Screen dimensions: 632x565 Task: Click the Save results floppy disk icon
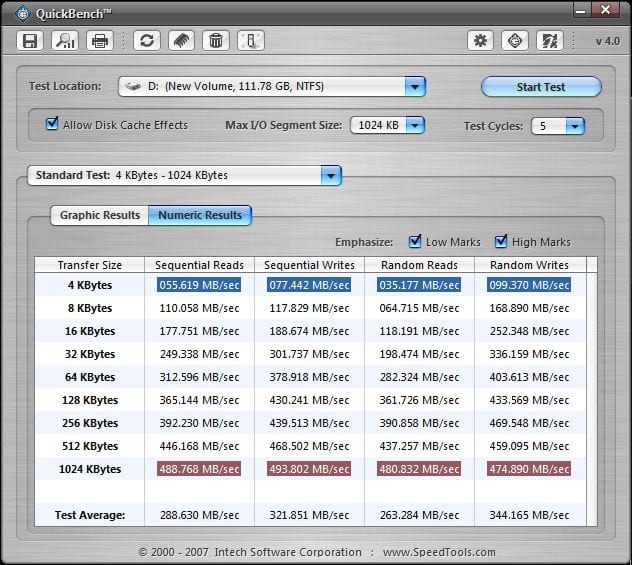click(x=30, y=41)
